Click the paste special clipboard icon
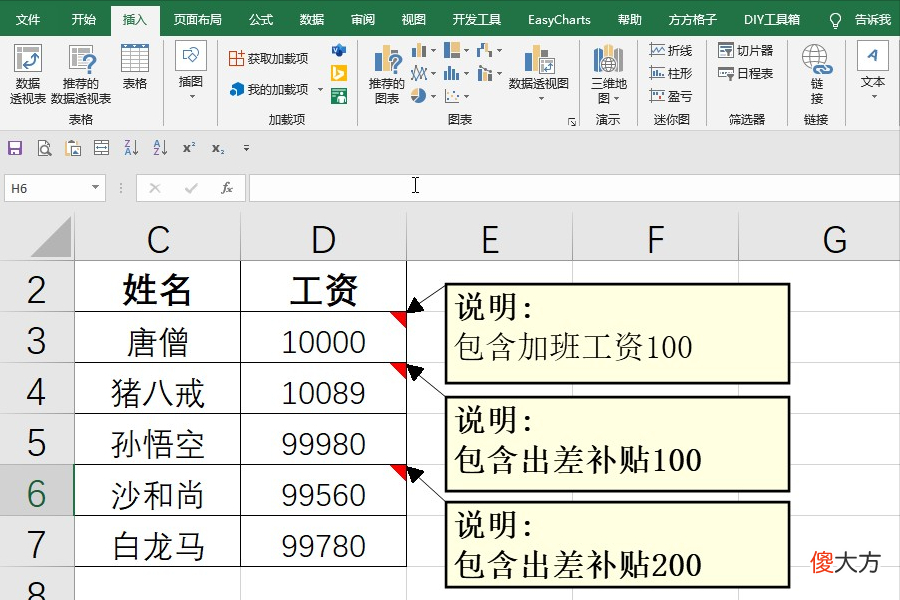Image resolution: width=900 pixels, height=600 pixels. tap(73, 148)
